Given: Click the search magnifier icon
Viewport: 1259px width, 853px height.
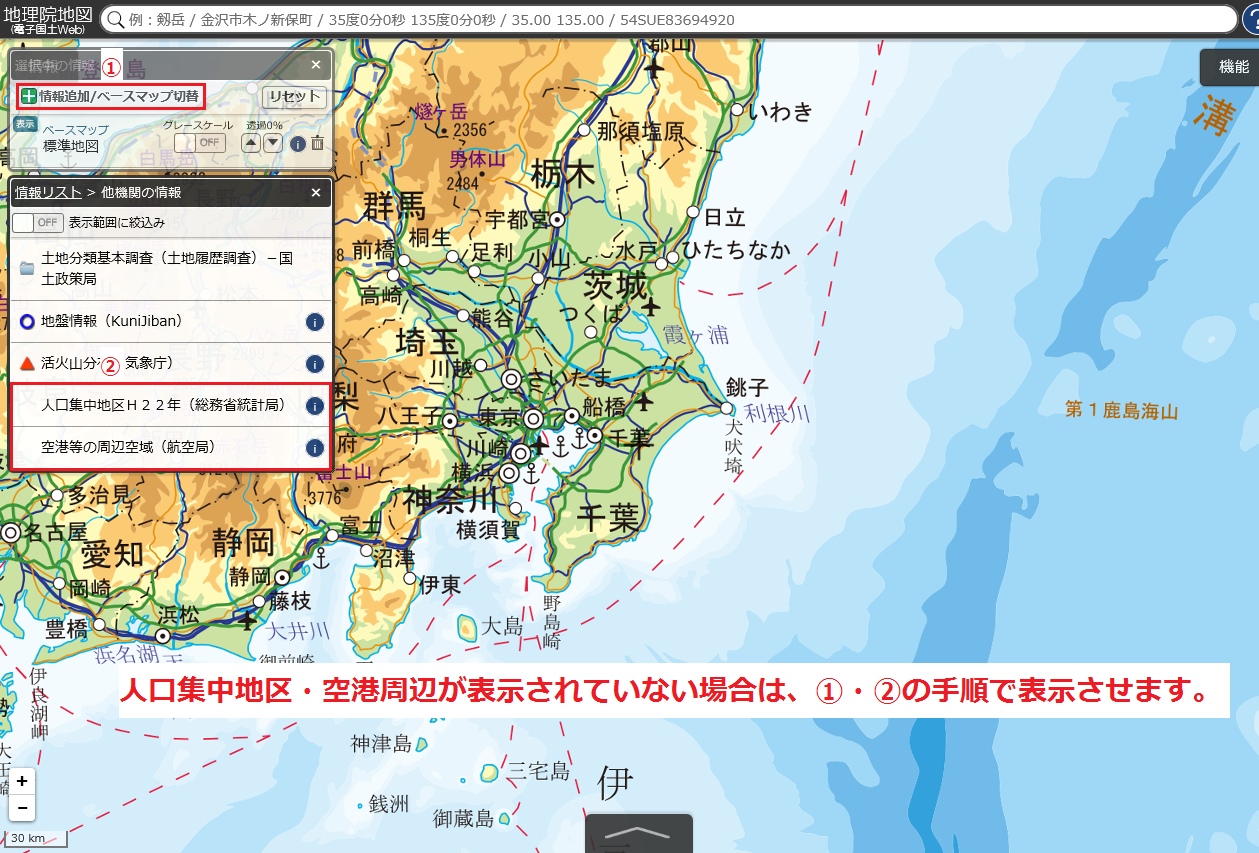Looking at the screenshot, I should point(115,20).
